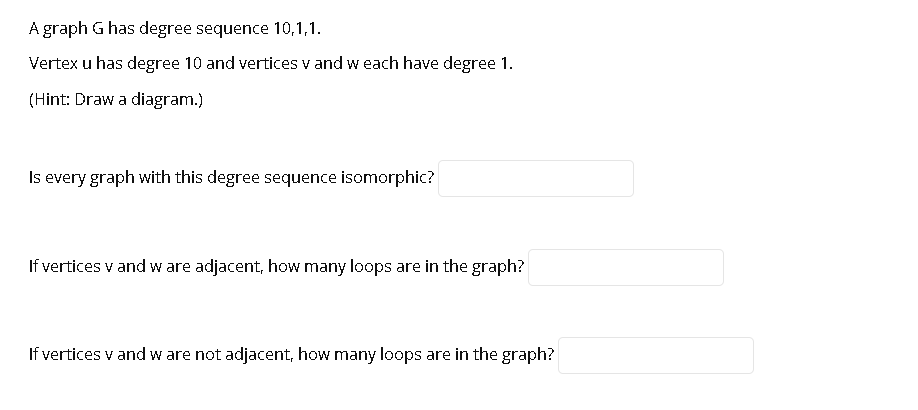Click the 'Is every graph' question text
This screenshot has width=918, height=410.
[231, 177]
